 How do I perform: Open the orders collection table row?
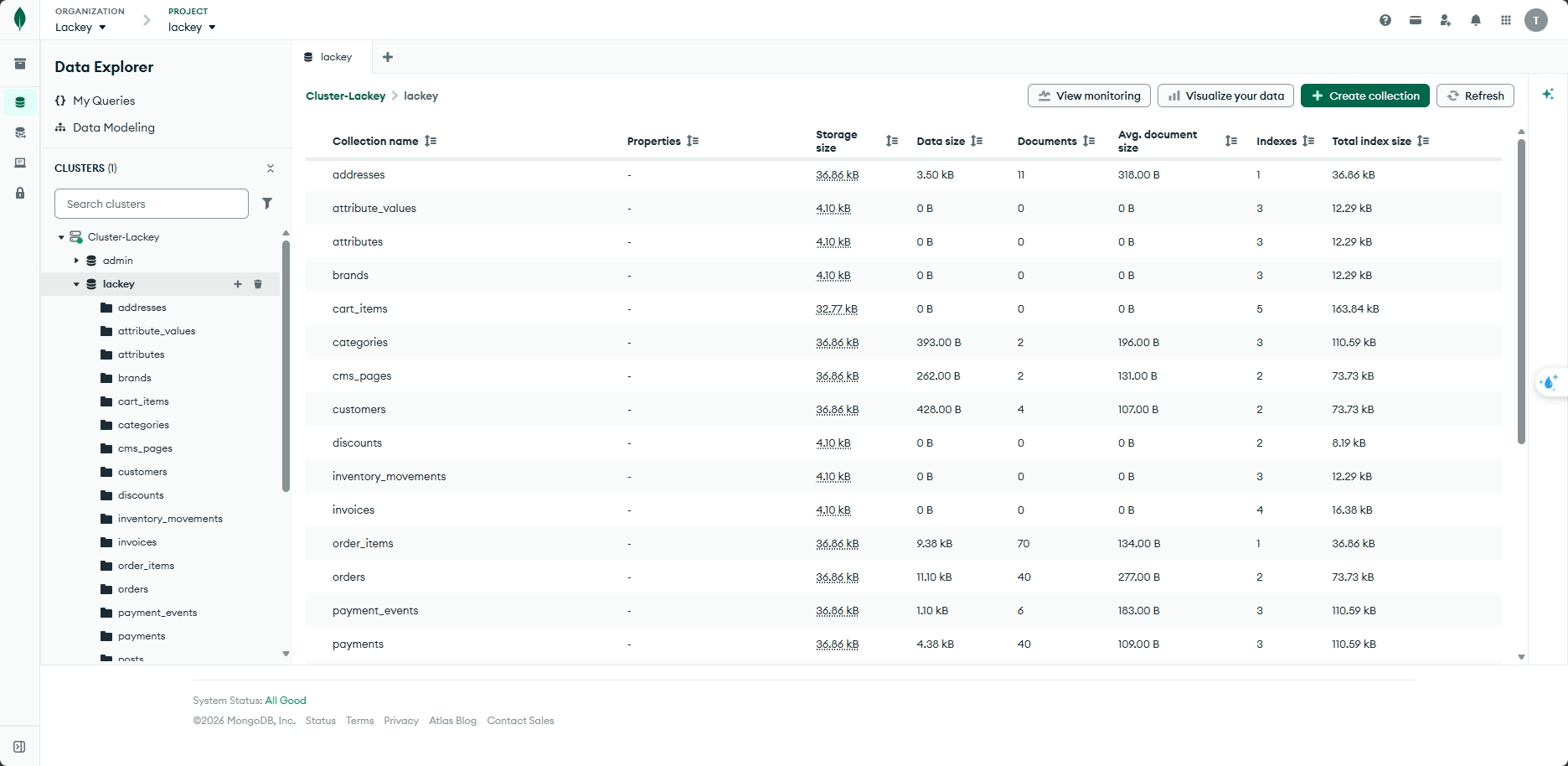coord(904,577)
